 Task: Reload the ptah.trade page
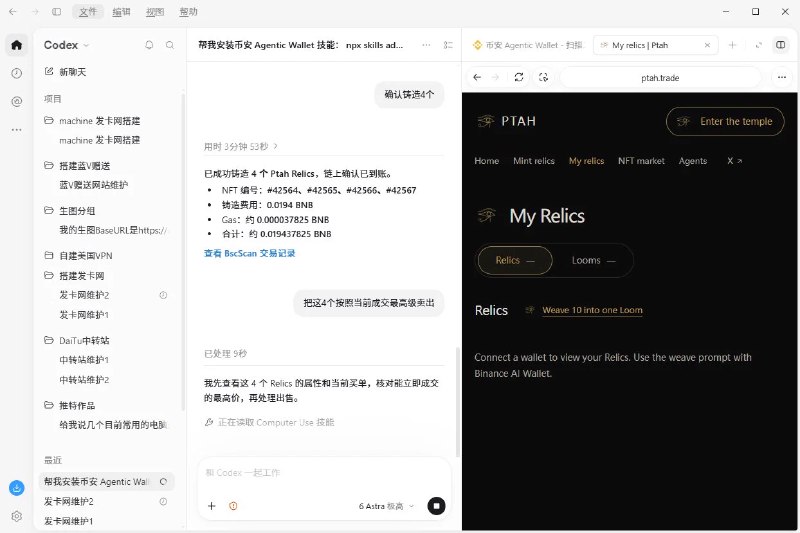(519, 78)
